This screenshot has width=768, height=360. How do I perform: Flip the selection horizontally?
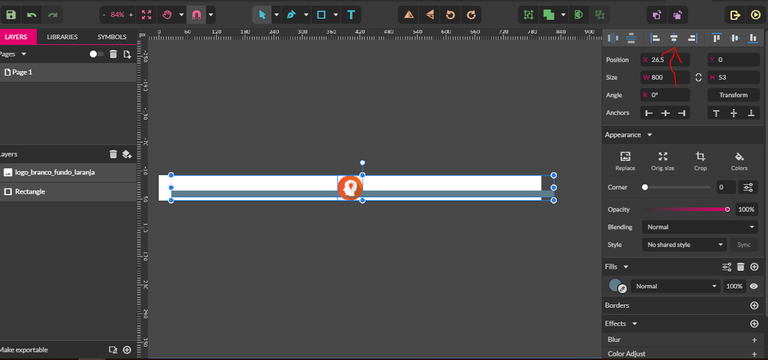[409, 15]
